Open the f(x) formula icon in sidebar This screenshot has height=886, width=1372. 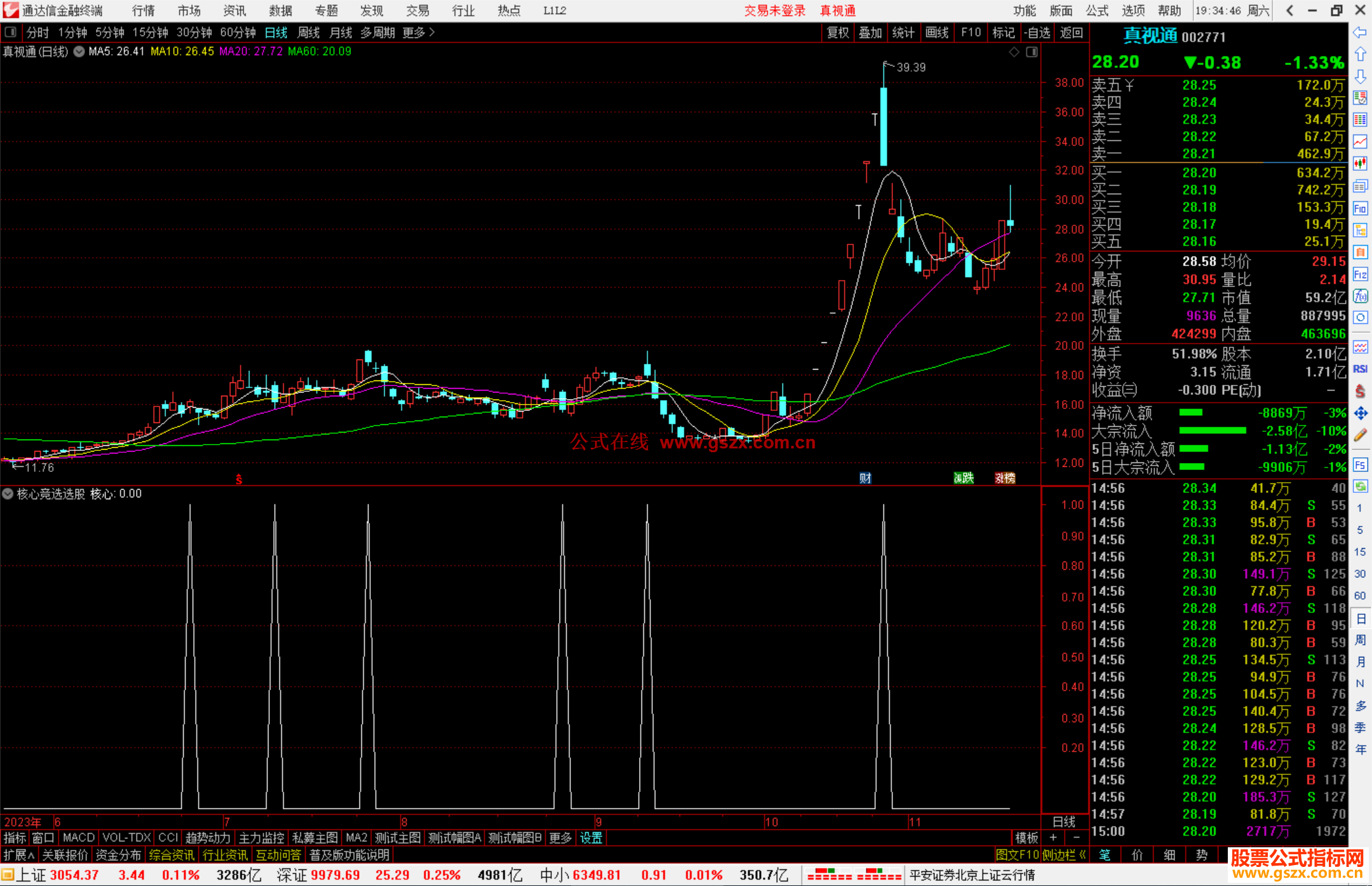point(1359,297)
